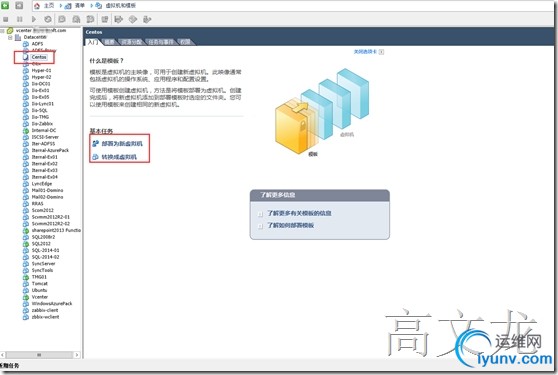558x375 pixels.
Task: Click the home icon in the breadcrumb
Action: [37, 6]
